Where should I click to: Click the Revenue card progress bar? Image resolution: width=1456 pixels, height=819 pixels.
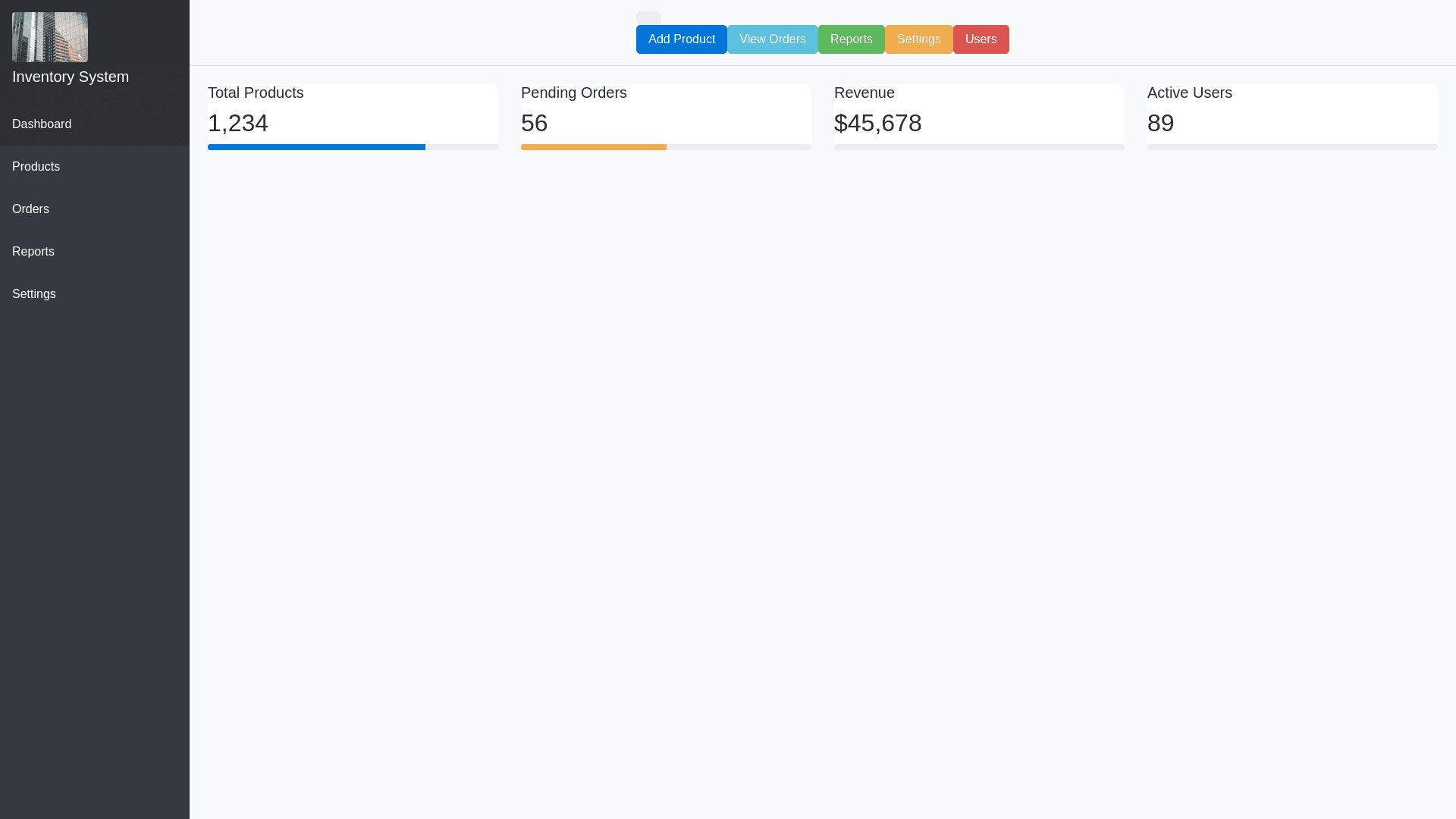pos(979,147)
